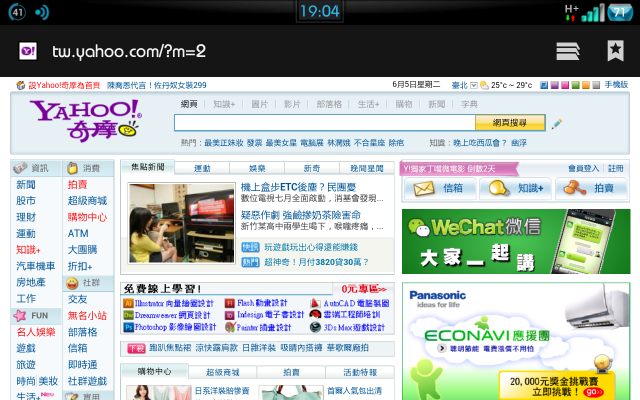The image size is (640, 400).
Task: Open the 手機版 mobile version link
Action: (616, 85)
